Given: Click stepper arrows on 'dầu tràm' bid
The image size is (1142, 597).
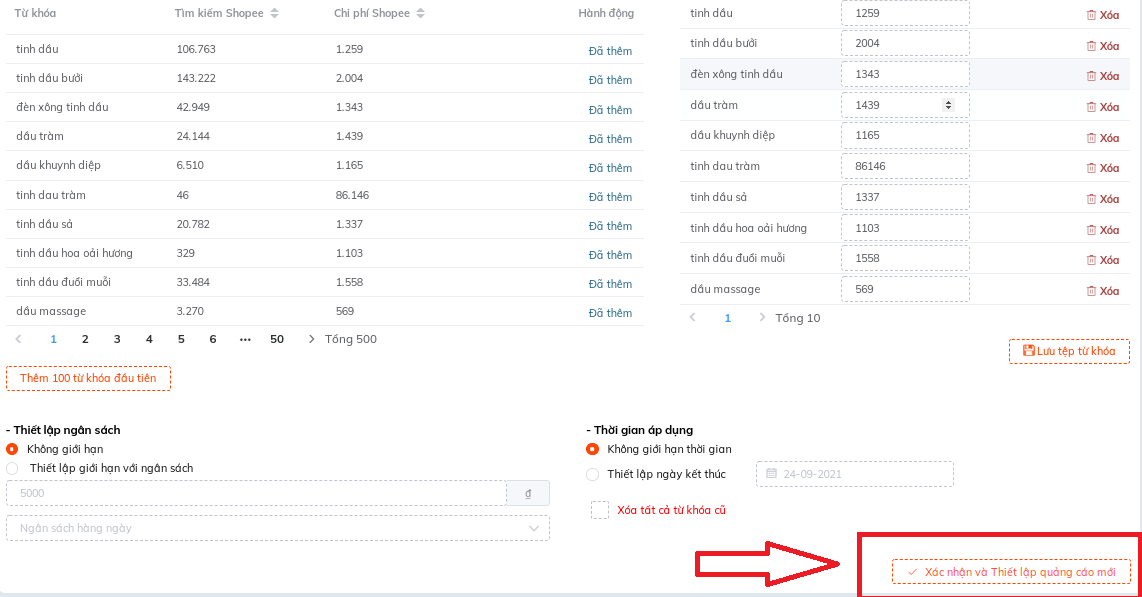Looking at the screenshot, I should 948,105.
